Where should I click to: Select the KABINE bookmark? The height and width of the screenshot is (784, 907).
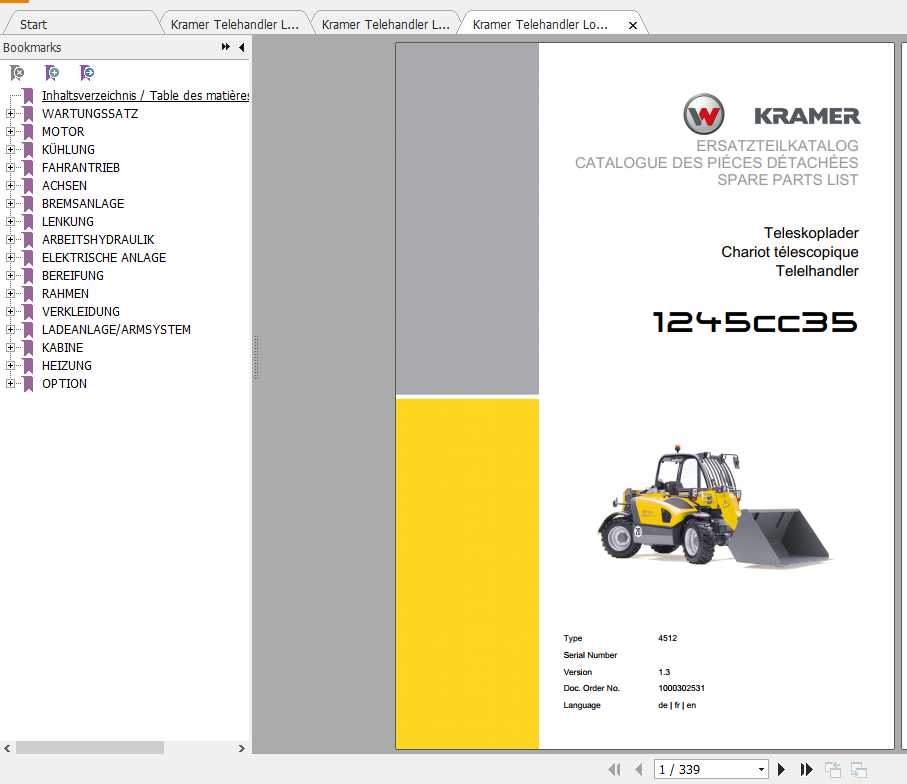pos(62,347)
